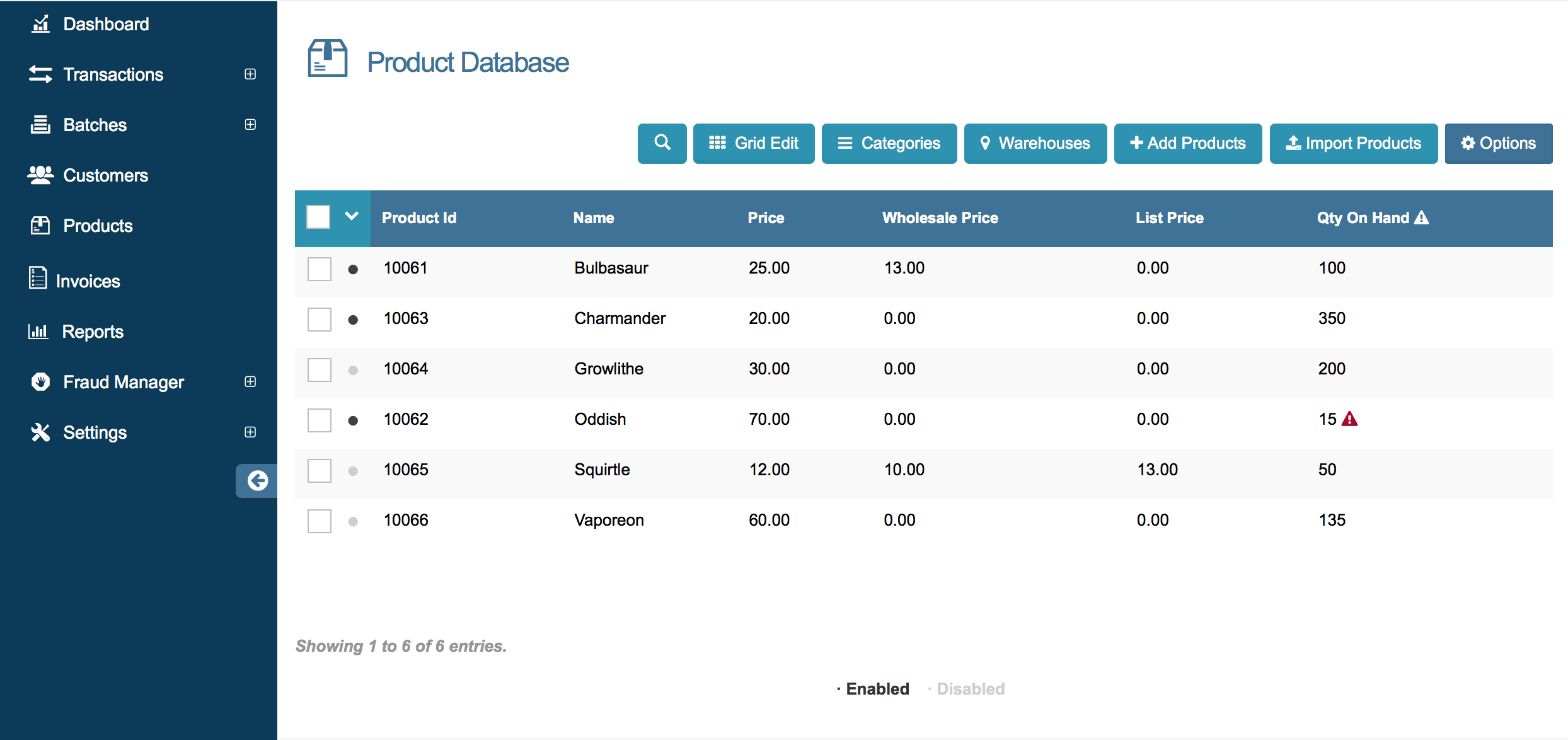The width and height of the screenshot is (1568, 740).
Task: Select the Vaporeon row checkbox
Action: (319, 521)
